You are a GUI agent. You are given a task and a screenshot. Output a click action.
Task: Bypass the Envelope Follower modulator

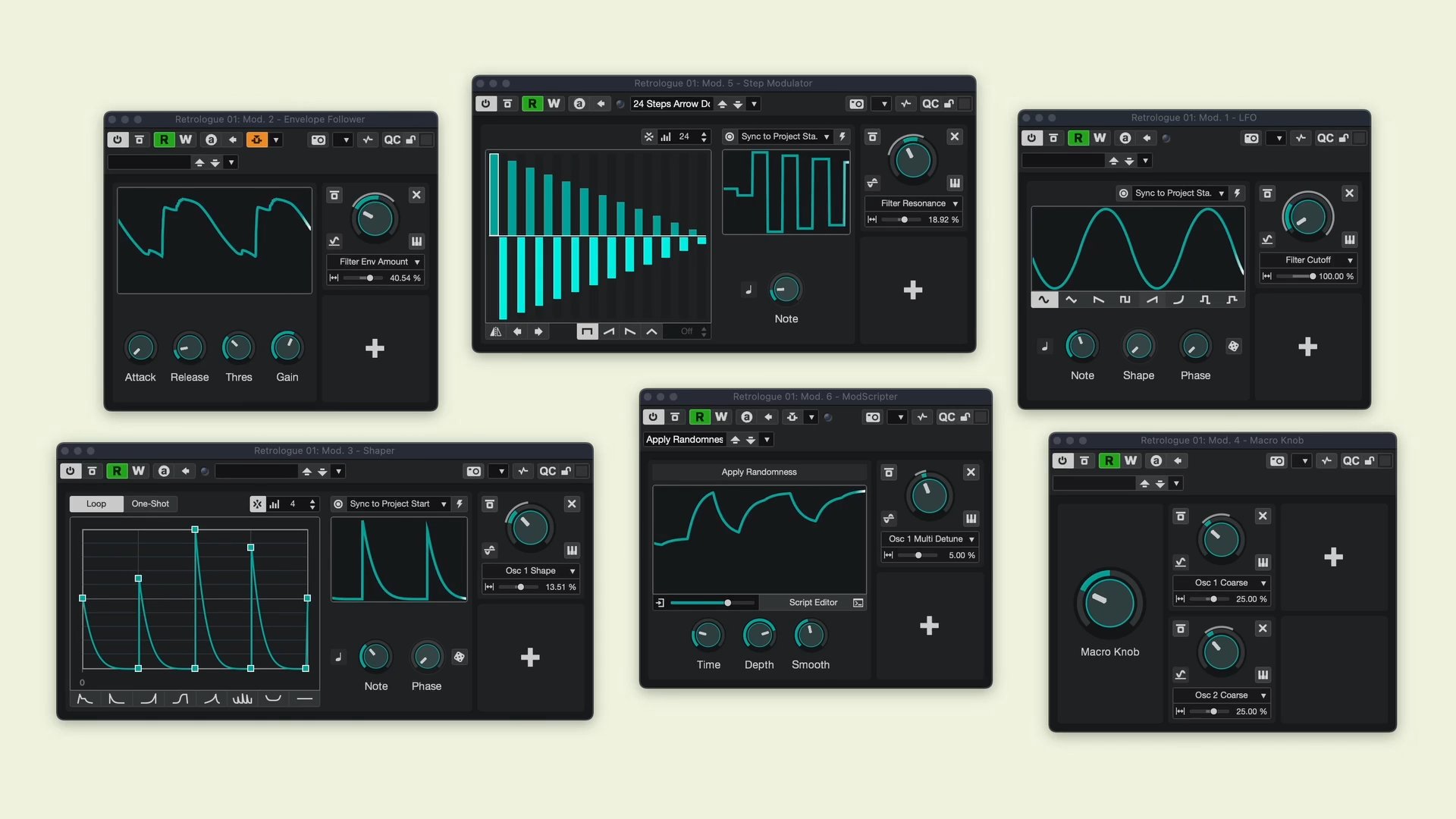117,140
